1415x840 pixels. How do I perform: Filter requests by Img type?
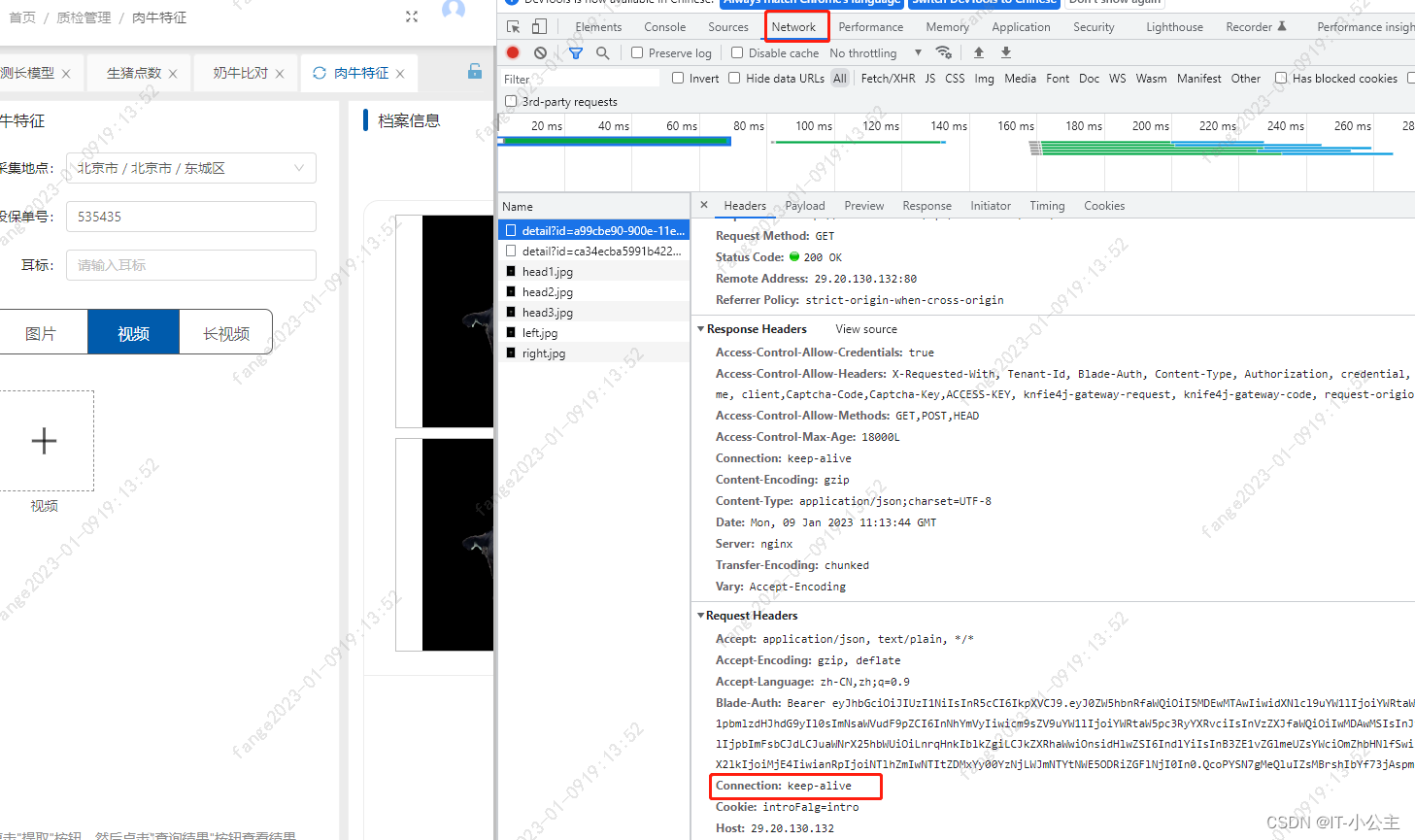click(x=985, y=79)
